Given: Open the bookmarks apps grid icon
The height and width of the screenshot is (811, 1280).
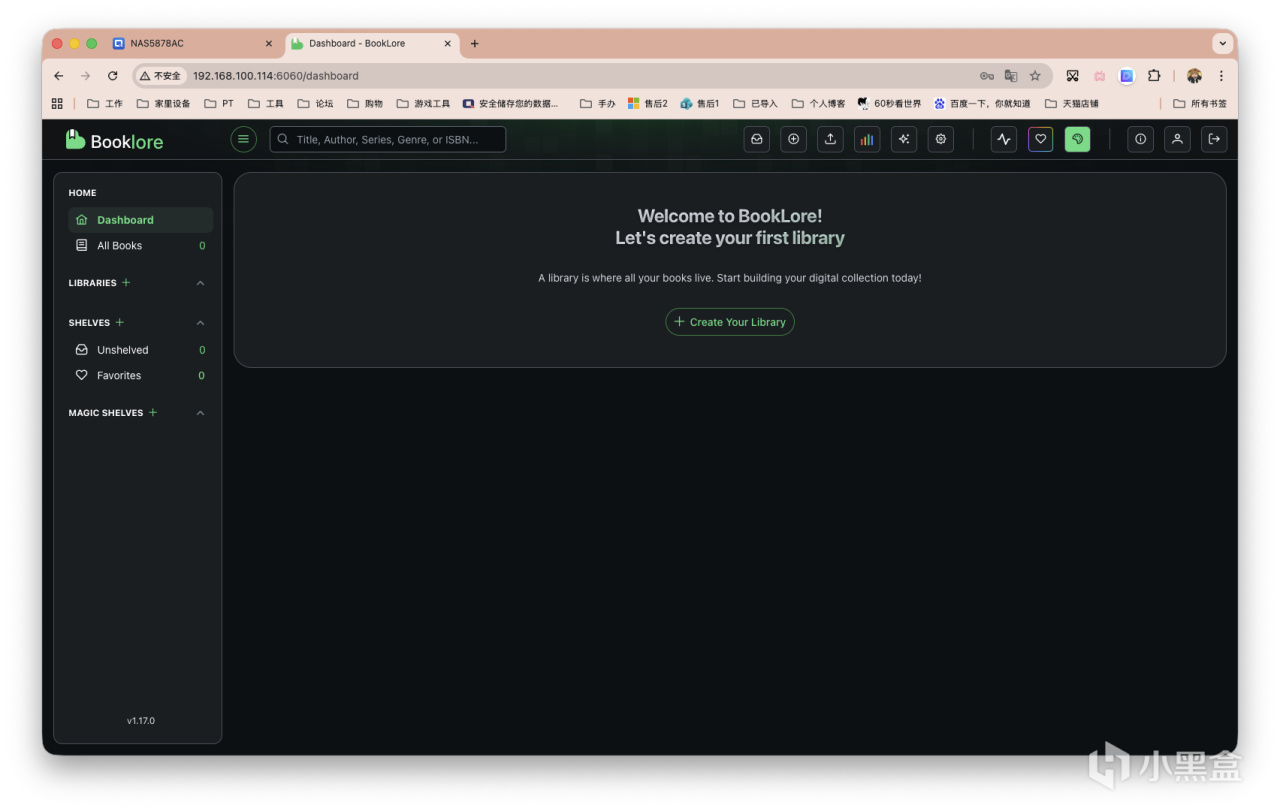Looking at the screenshot, I should tap(57, 103).
